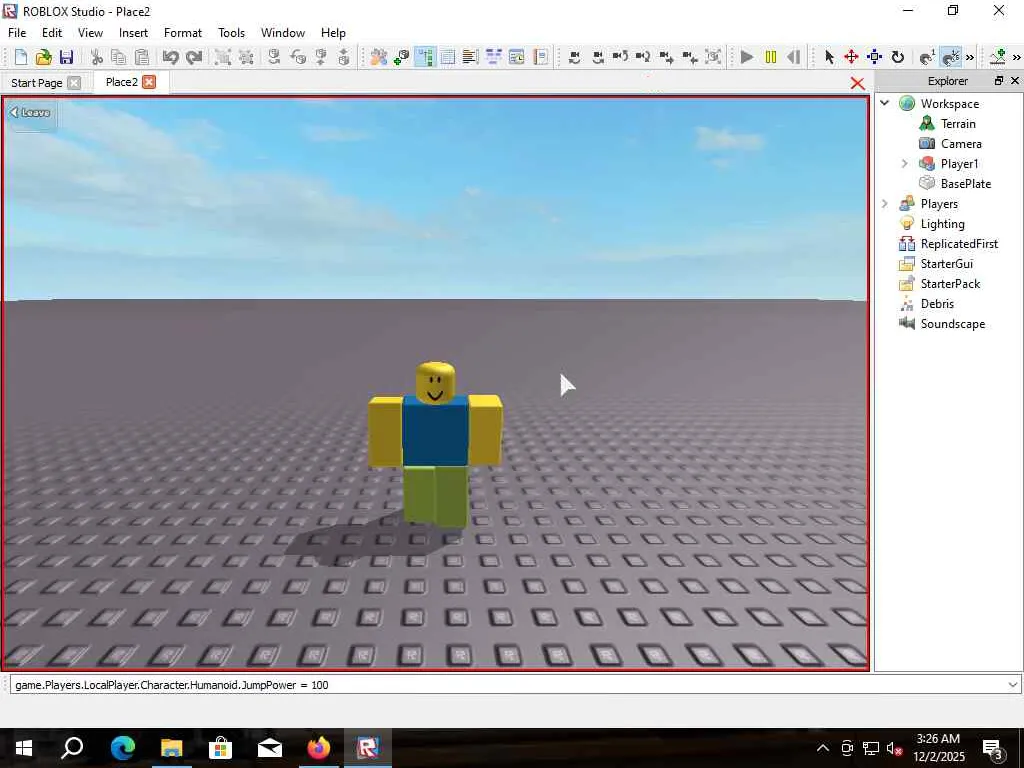Open the Toolbox with bricks icon
Screen dimensions: 1024x768
coord(378,57)
